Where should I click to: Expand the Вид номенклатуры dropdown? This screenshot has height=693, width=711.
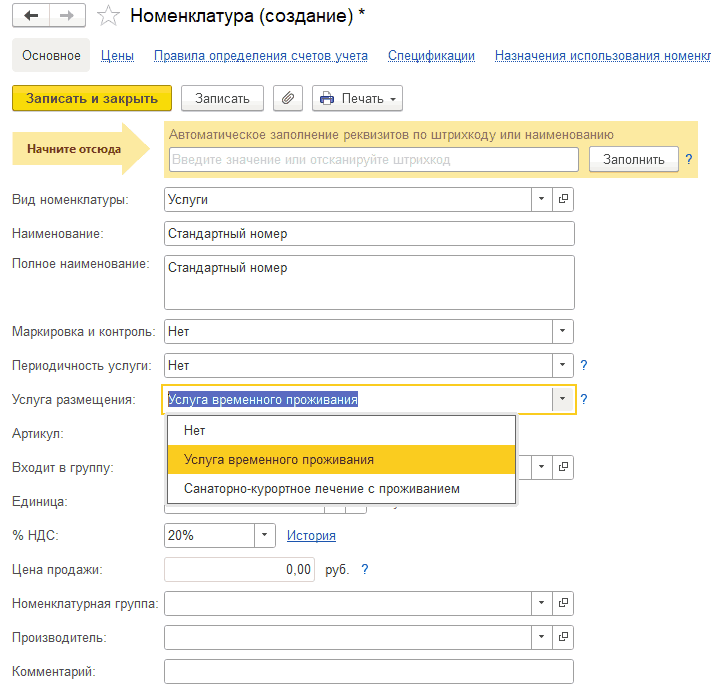pos(542,199)
